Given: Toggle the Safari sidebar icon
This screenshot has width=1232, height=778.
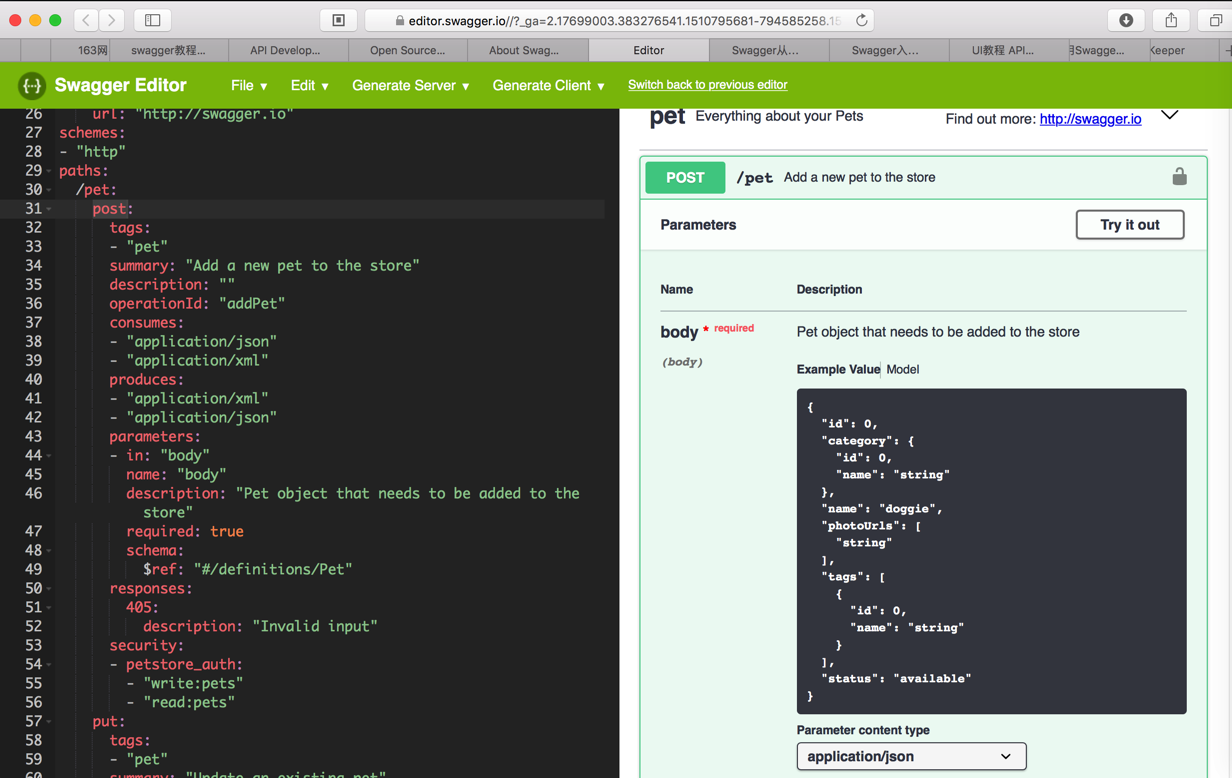Looking at the screenshot, I should [x=153, y=20].
